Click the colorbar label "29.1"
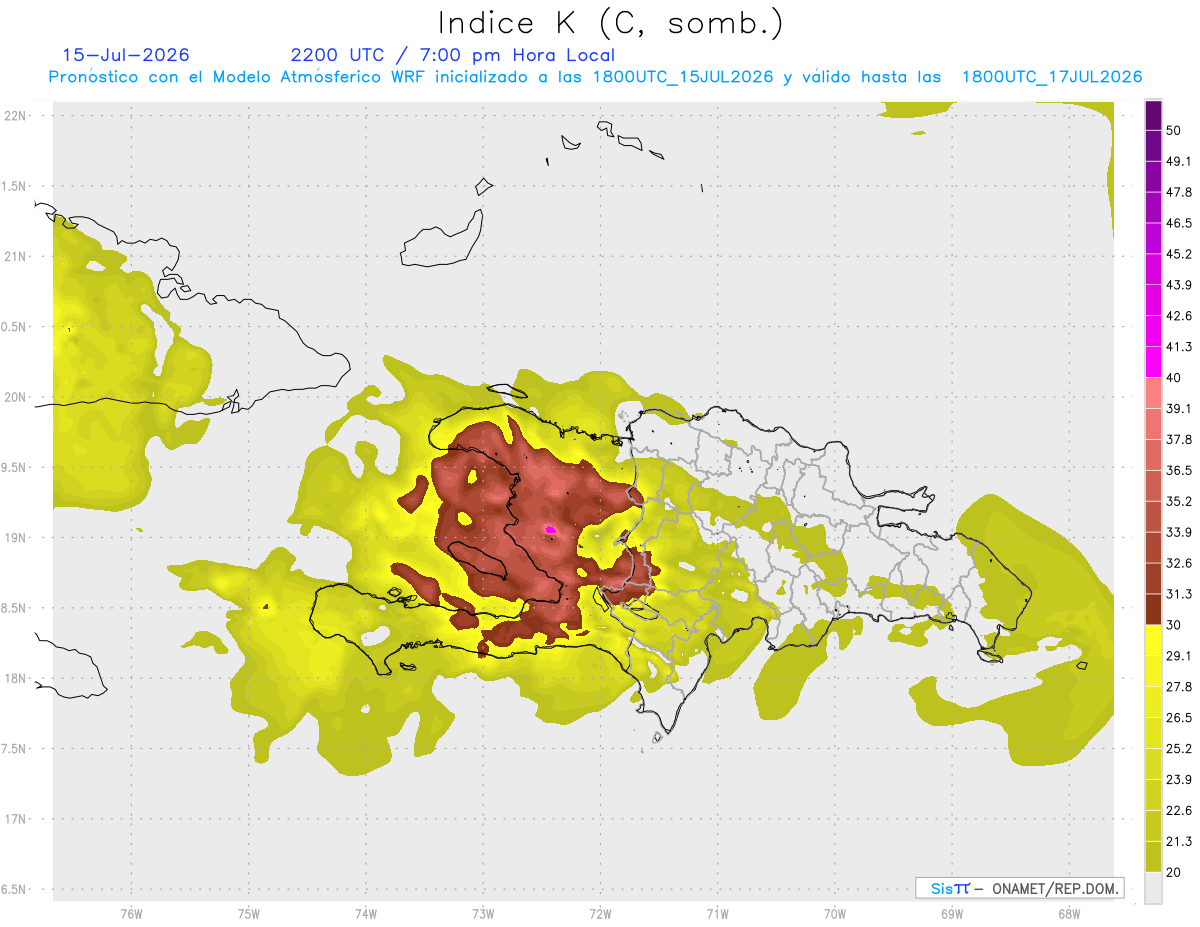1200x927 pixels. [x=1179, y=656]
